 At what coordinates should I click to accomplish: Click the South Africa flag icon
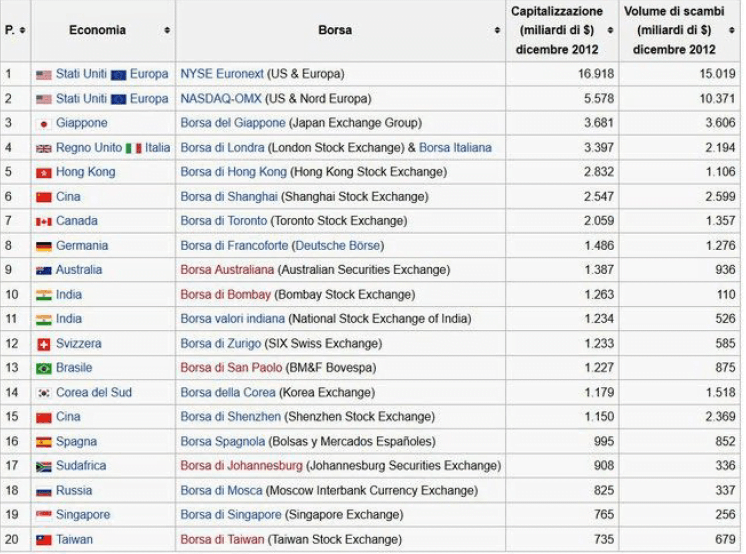(x=44, y=466)
